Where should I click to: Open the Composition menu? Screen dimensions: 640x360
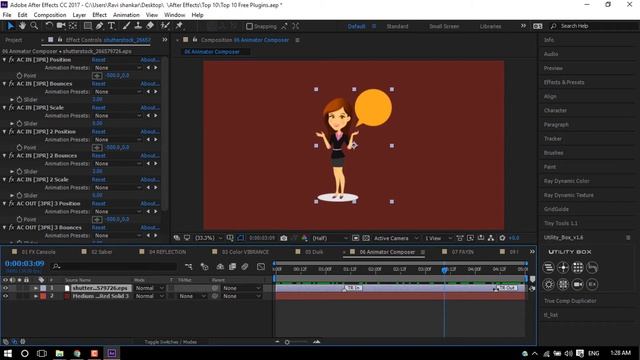point(50,15)
